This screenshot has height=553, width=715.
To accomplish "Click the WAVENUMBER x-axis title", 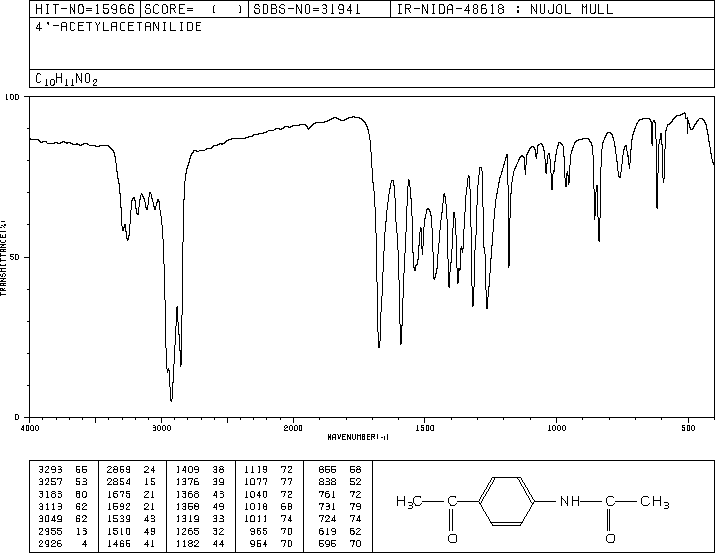I will 358,437.
